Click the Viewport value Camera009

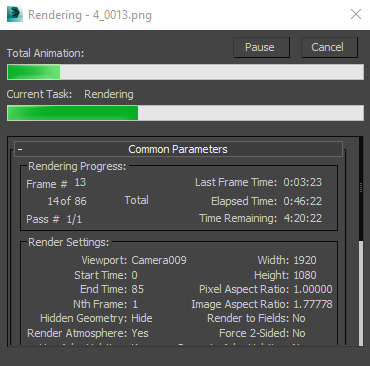pos(159,260)
